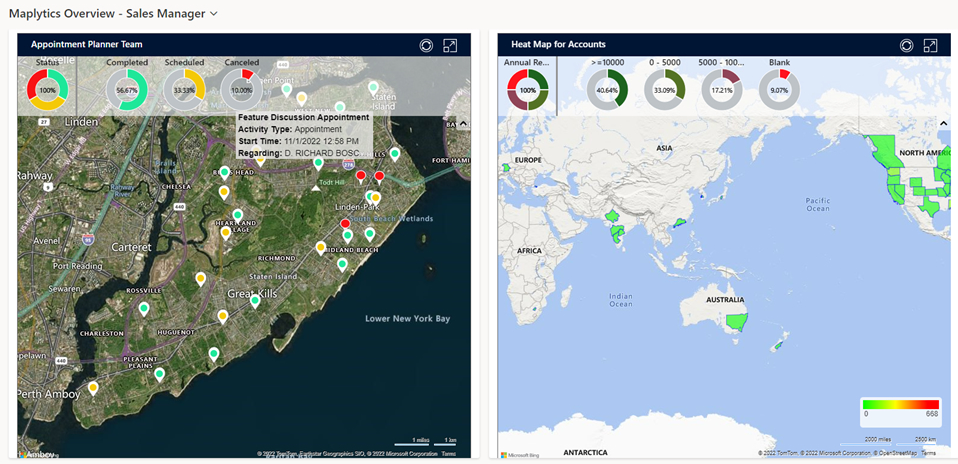This screenshot has width=958, height=464.
Task: Select the Completed 56.67% donut chart
Action: 127,89
